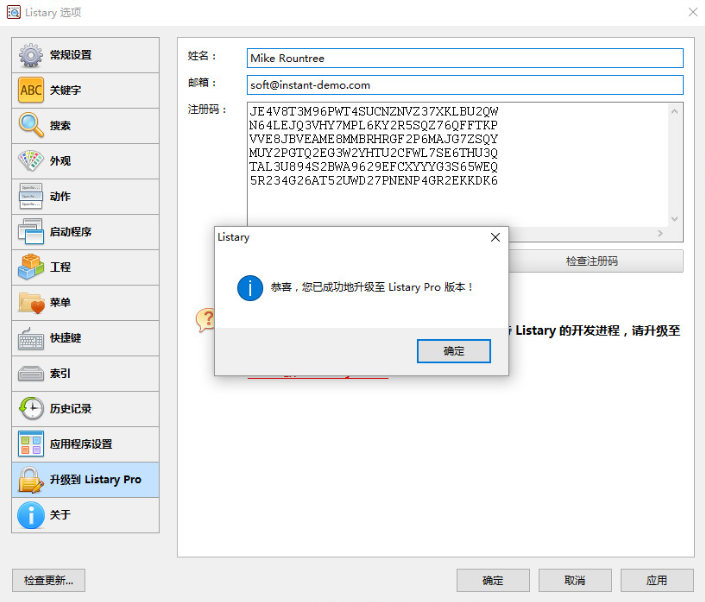This screenshot has height=602, width=705.
Task: Click the registration code scroll down arrow
Action: tap(674, 219)
